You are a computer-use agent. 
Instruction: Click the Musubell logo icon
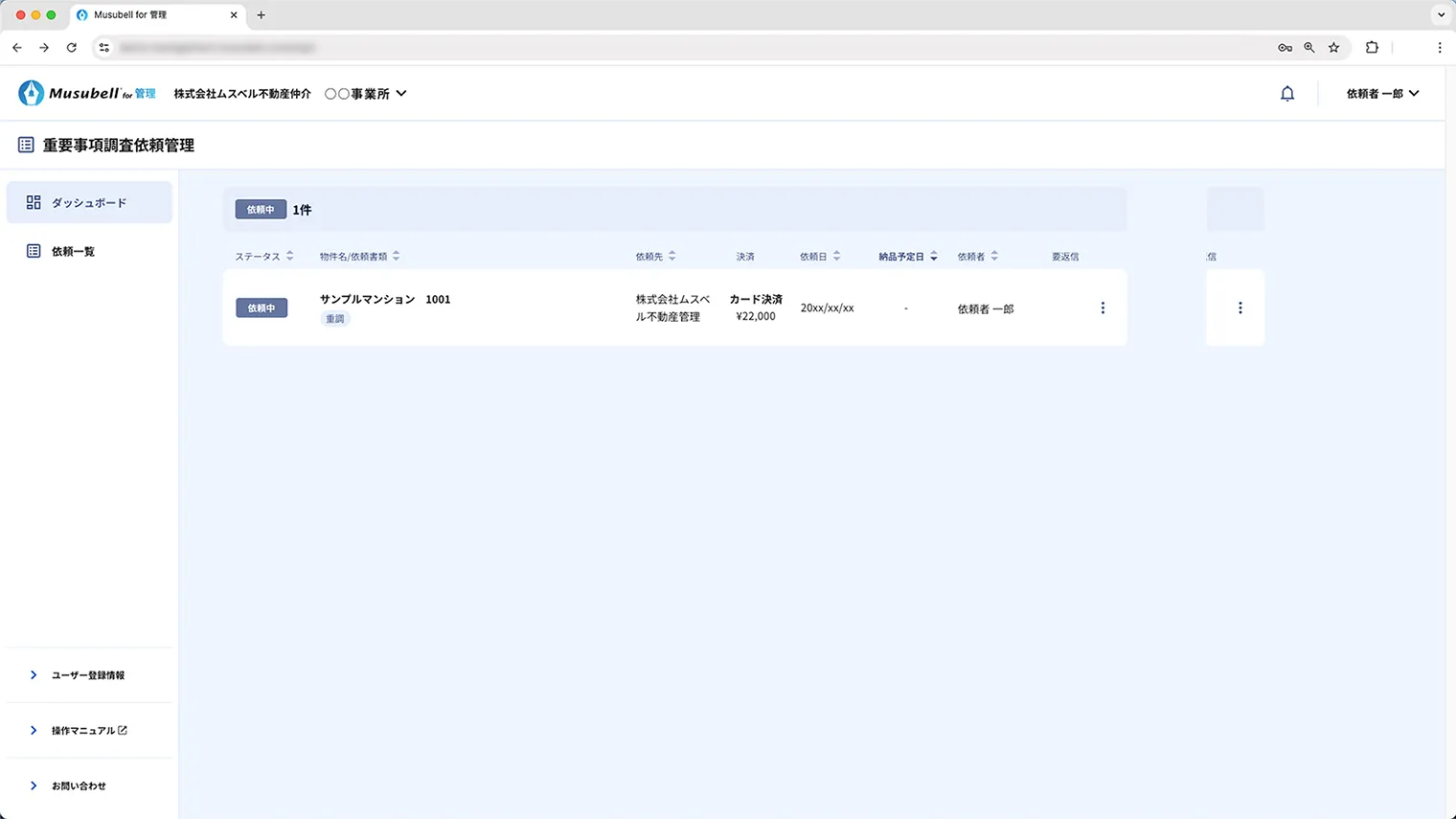(30, 92)
